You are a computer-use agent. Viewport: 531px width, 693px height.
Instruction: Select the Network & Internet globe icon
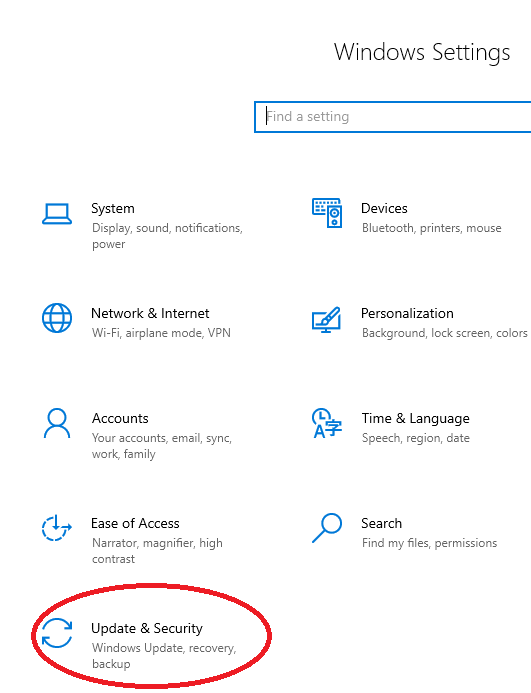click(x=57, y=318)
